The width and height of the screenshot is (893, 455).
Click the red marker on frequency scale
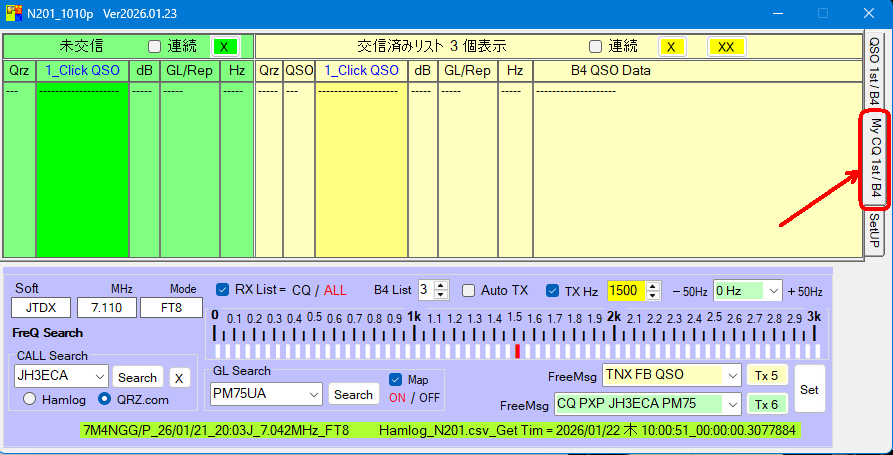tap(517, 351)
